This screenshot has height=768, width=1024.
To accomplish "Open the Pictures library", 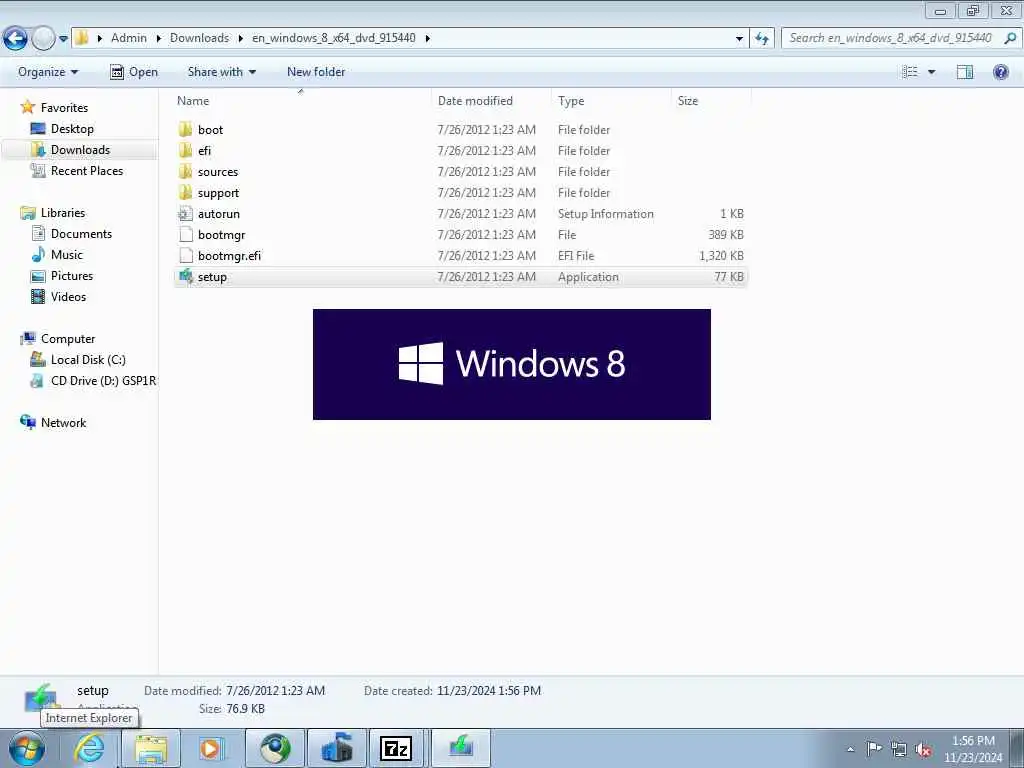I will (x=72, y=276).
